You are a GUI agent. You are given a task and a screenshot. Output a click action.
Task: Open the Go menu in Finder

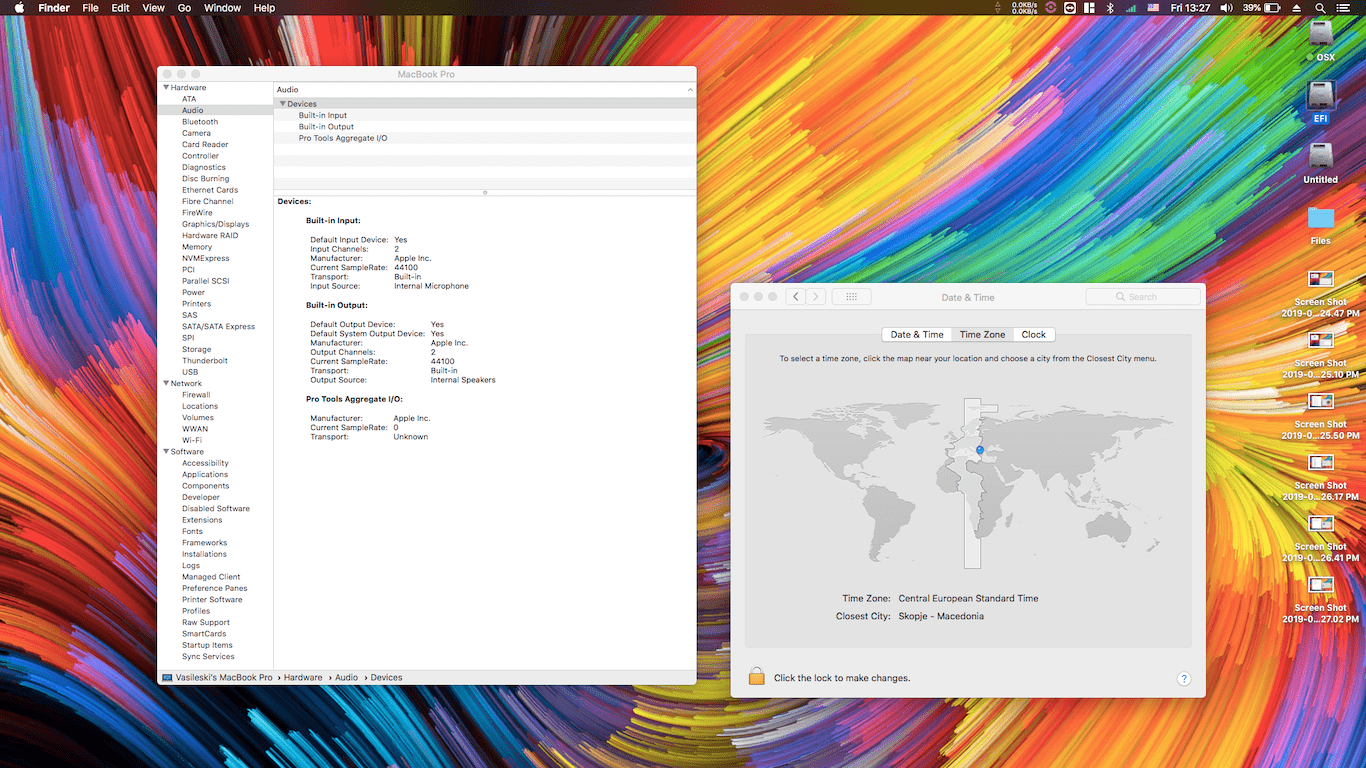(184, 7)
